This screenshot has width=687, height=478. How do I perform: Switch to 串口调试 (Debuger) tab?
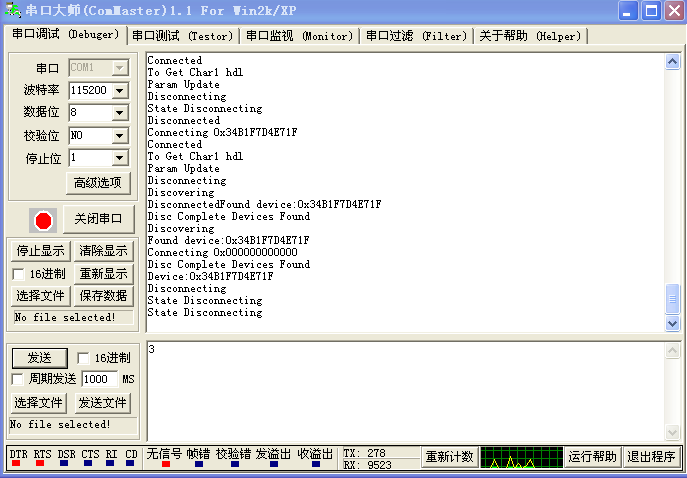click(x=66, y=35)
